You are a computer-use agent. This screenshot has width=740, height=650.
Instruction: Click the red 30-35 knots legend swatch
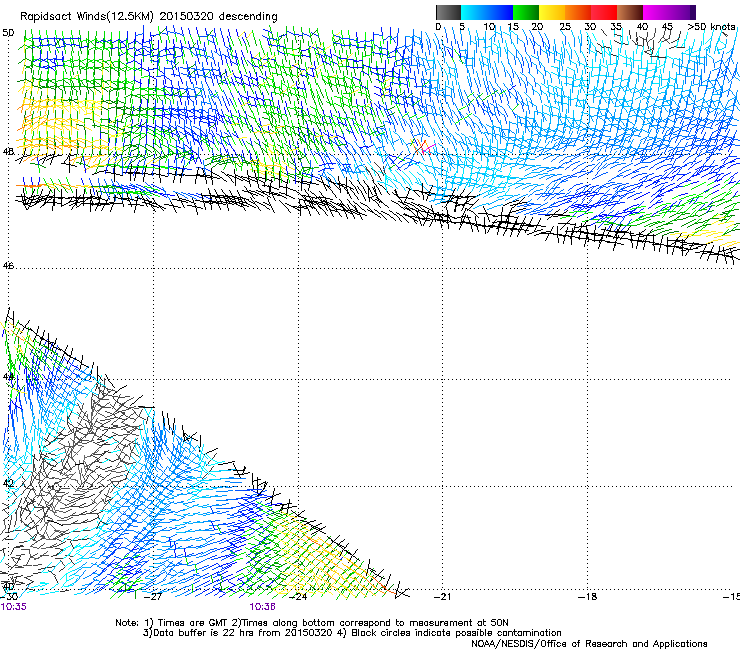tap(604, 12)
